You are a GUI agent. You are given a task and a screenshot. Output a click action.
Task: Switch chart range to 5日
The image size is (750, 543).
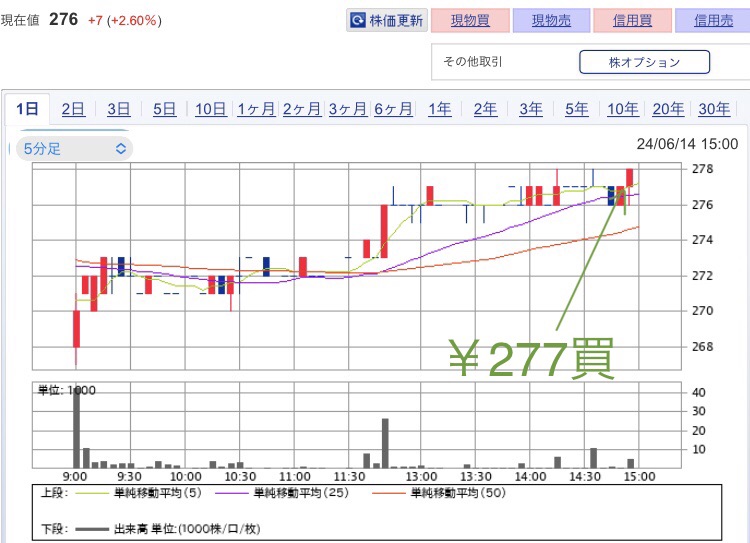point(164,109)
